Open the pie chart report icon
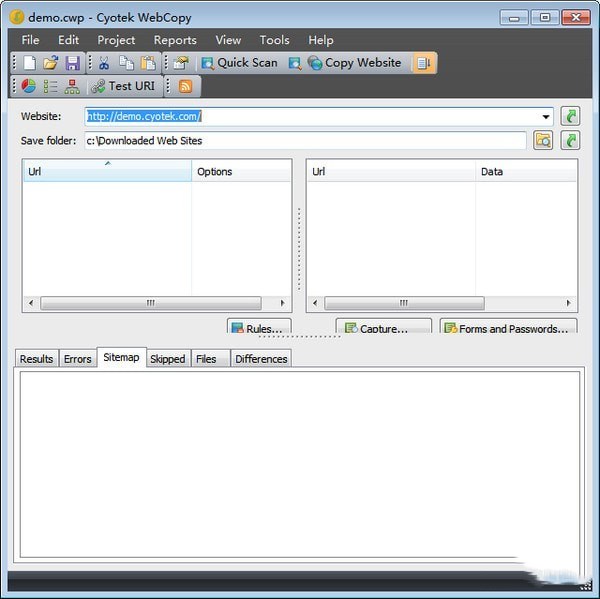Image resolution: width=600 pixels, height=599 pixels. tap(28, 86)
